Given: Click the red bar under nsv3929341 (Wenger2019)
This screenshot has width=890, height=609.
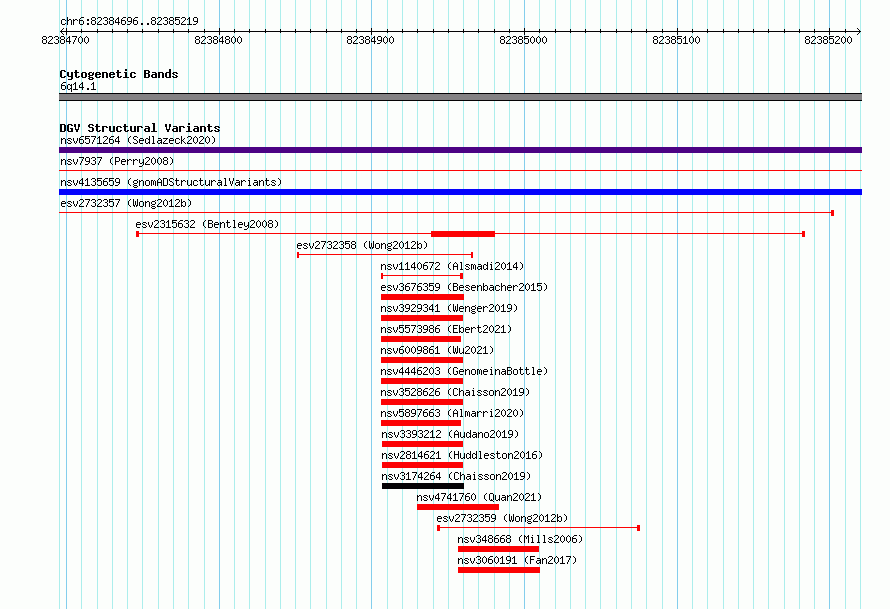Looking at the screenshot, I should pos(422,318).
